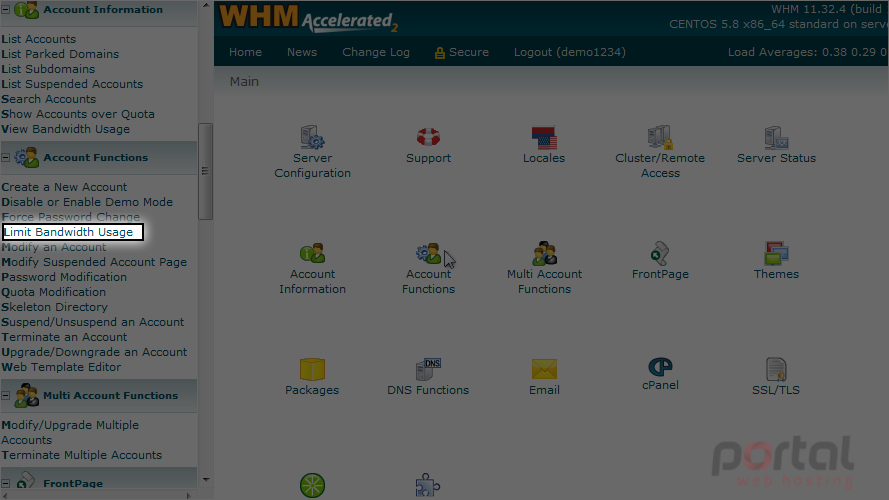Click the WHM Accelerated logo

point(308,18)
